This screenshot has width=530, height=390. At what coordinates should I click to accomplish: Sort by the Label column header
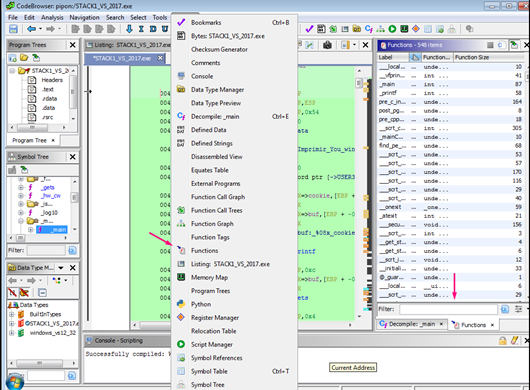click(x=393, y=57)
